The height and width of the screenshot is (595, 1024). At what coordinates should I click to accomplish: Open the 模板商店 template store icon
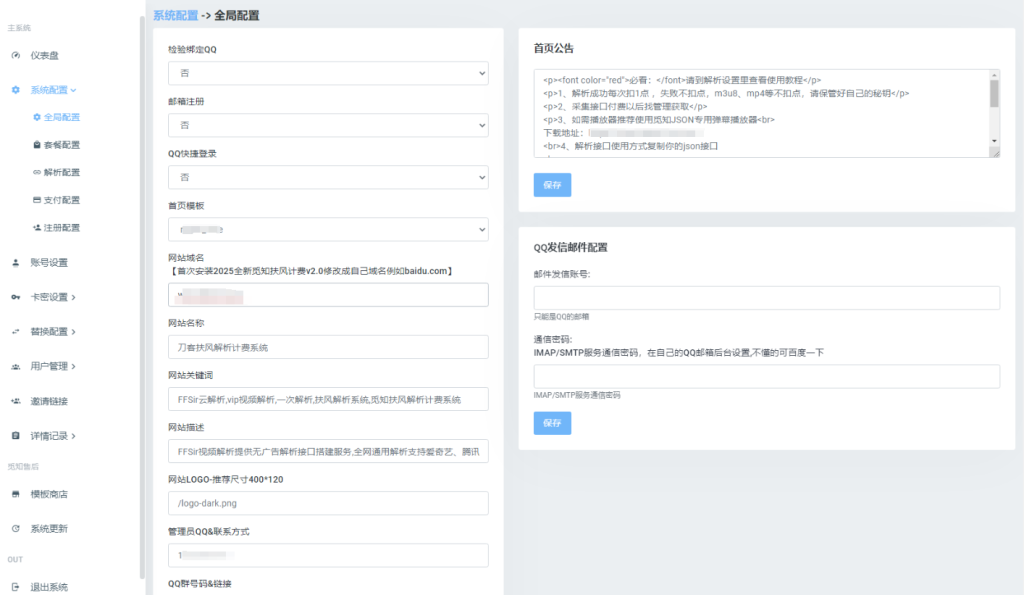point(15,493)
